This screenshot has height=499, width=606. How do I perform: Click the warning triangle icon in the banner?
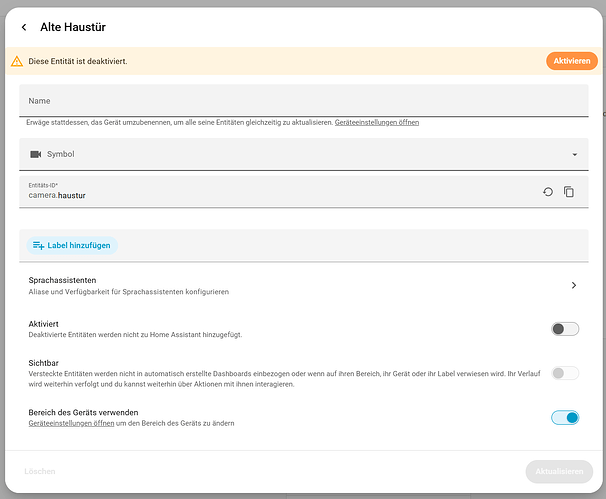[x=17, y=61]
